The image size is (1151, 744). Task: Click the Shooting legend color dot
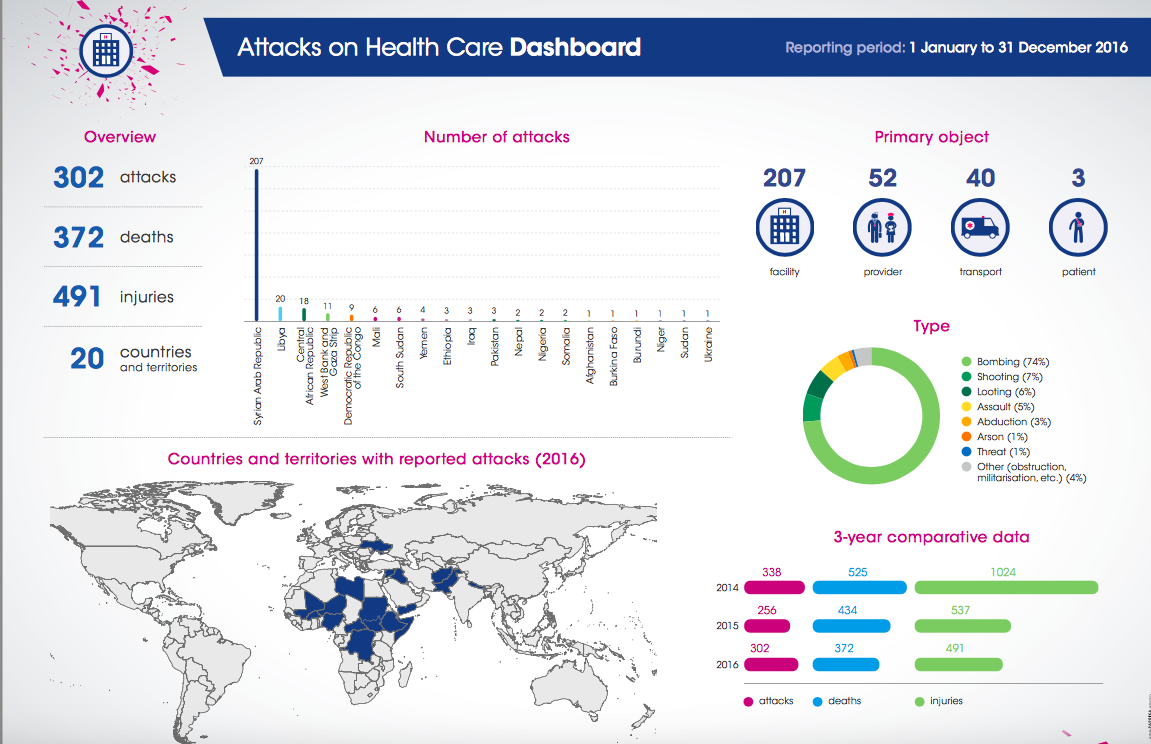pyautogui.click(x=965, y=377)
